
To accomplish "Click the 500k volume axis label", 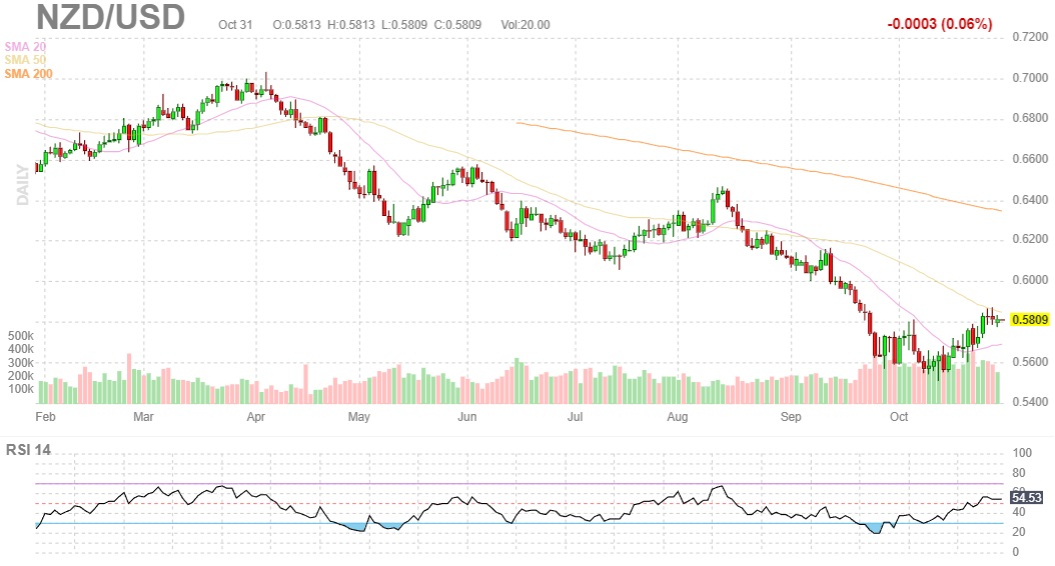I will pos(21,336).
